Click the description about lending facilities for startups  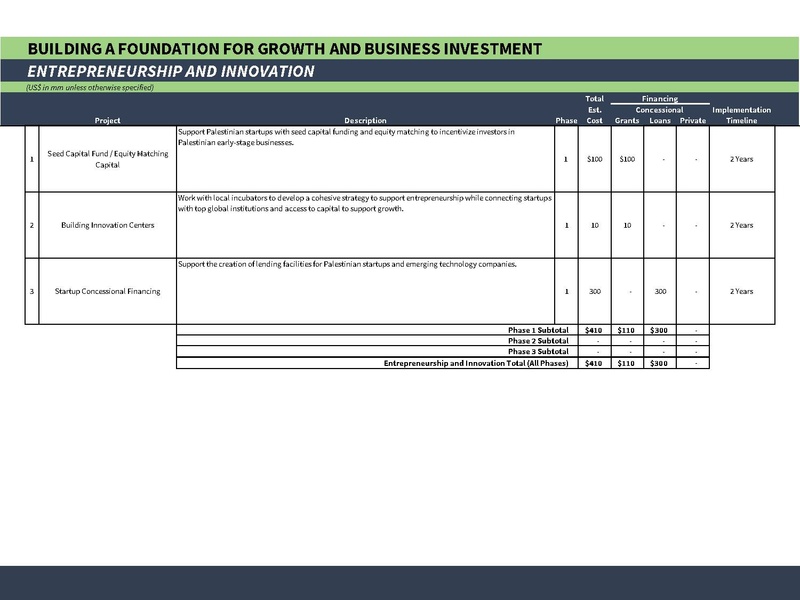tap(347, 264)
